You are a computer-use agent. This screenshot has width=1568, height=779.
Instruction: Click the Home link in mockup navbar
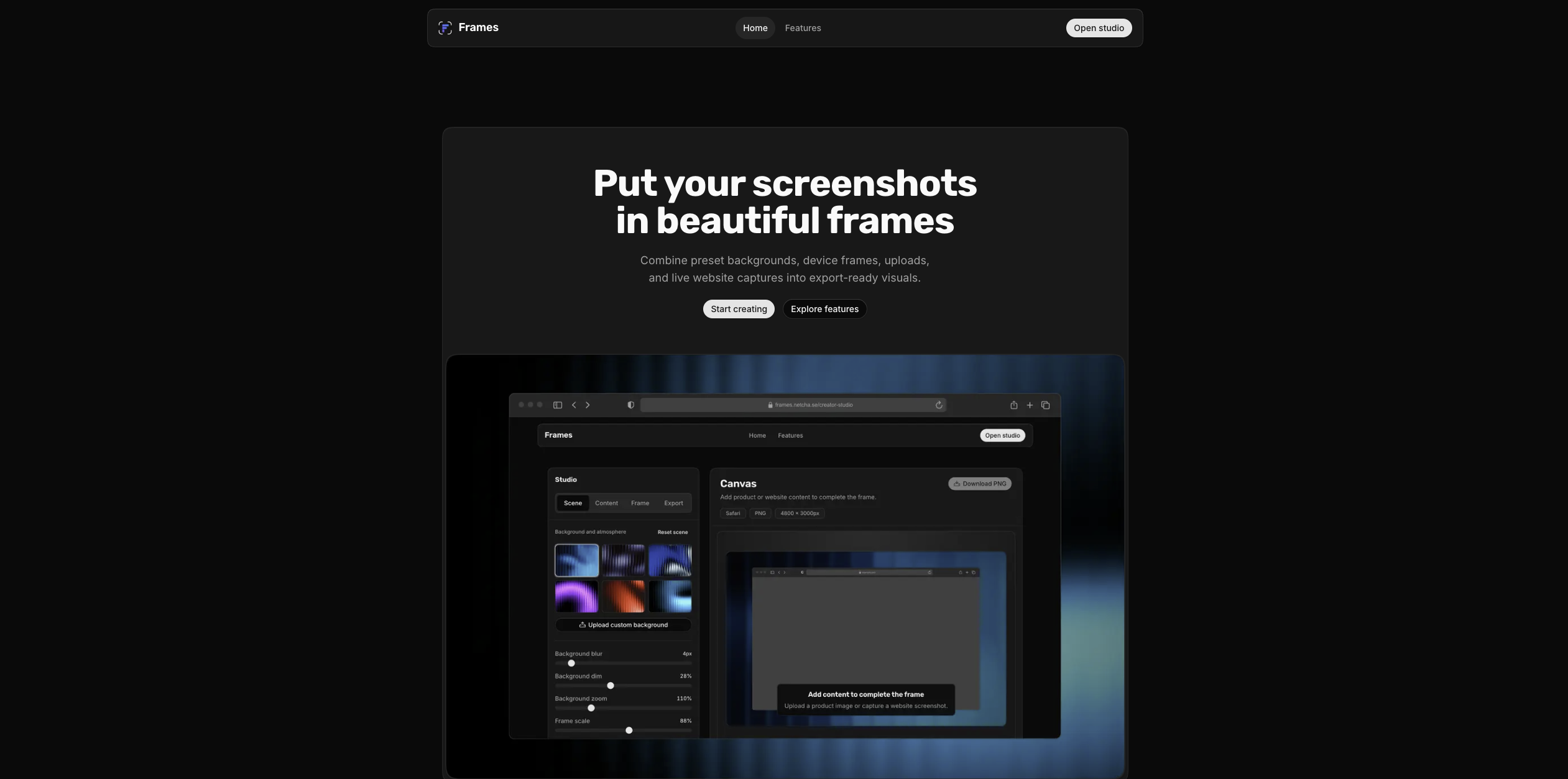pos(757,436)
